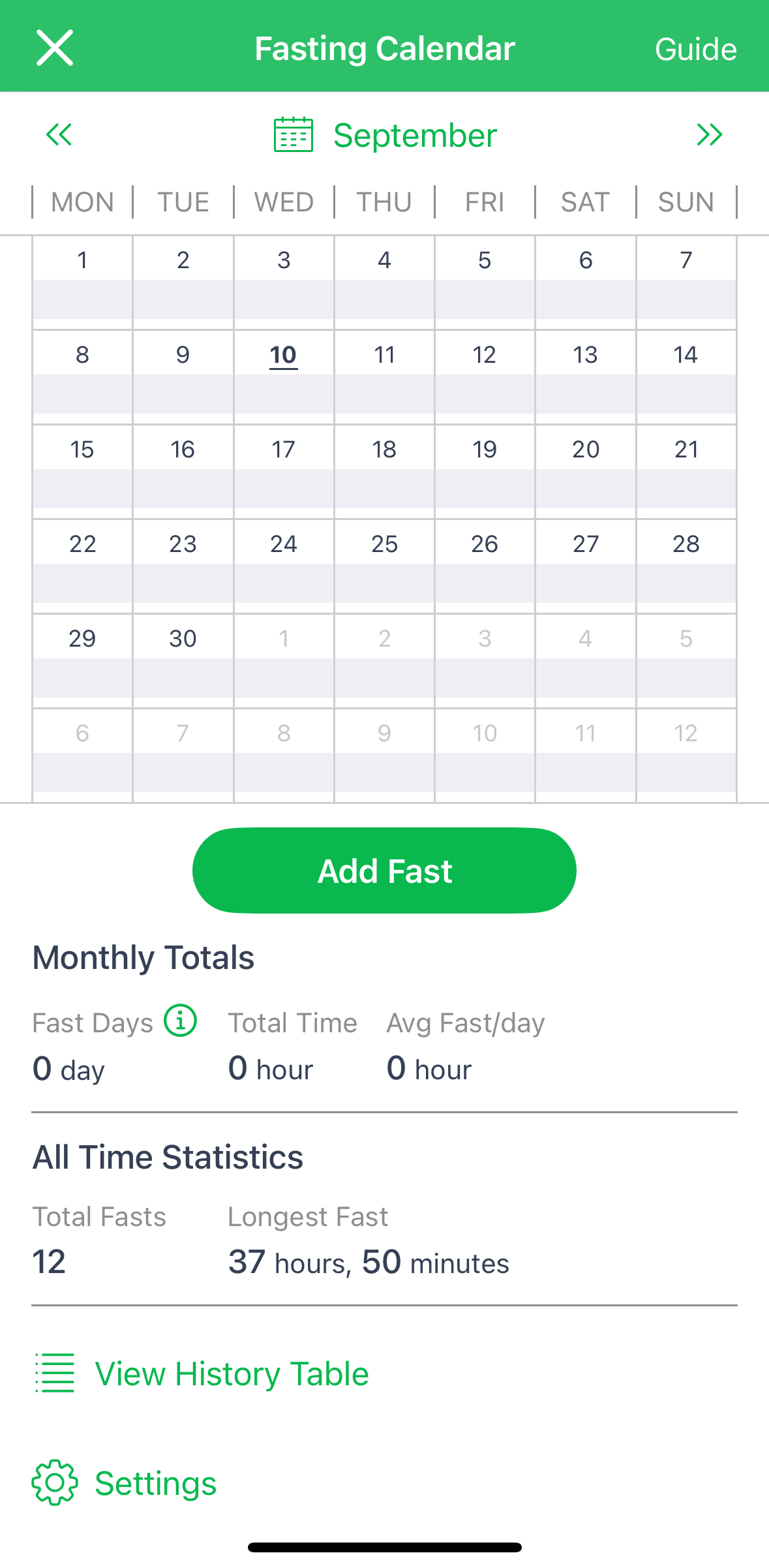This screenshot has height=1568, width=769.
Task: Tap the calendar icon beside September
Action: click(293, 135)
